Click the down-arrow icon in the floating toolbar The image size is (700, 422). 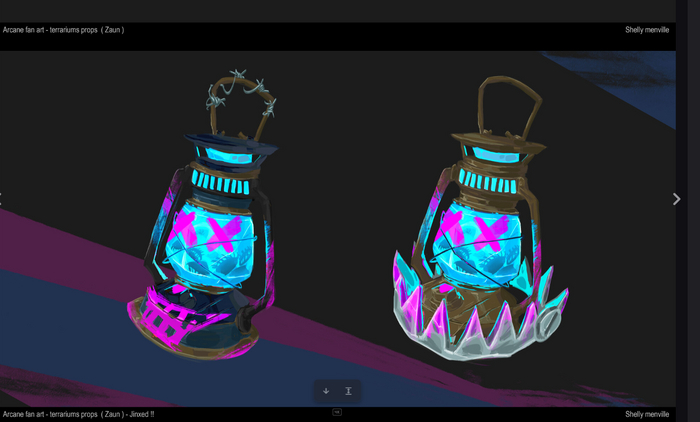(326, 391)
